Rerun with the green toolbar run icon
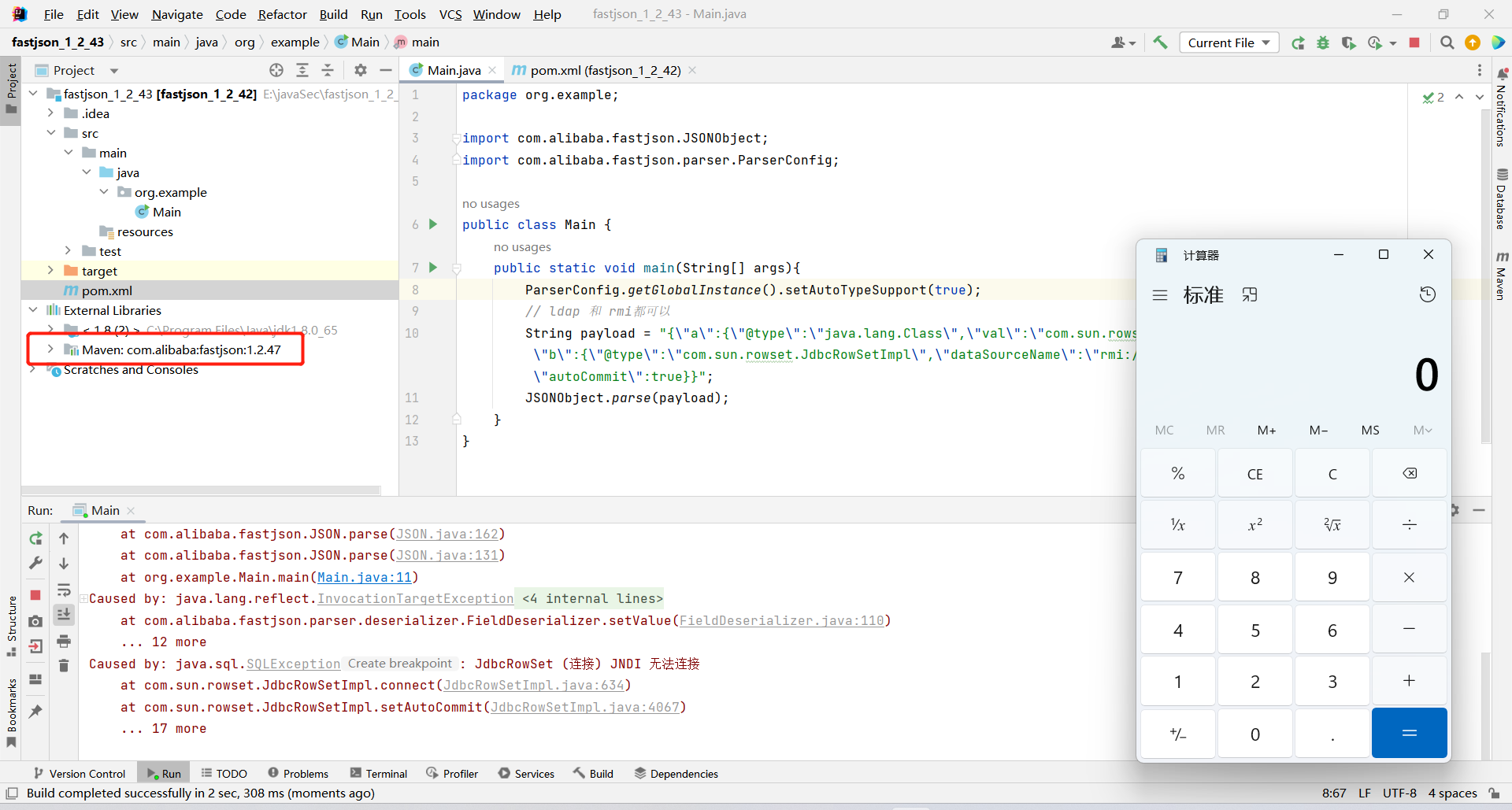Viewport: 1512px width, 810px height. 1298,43
